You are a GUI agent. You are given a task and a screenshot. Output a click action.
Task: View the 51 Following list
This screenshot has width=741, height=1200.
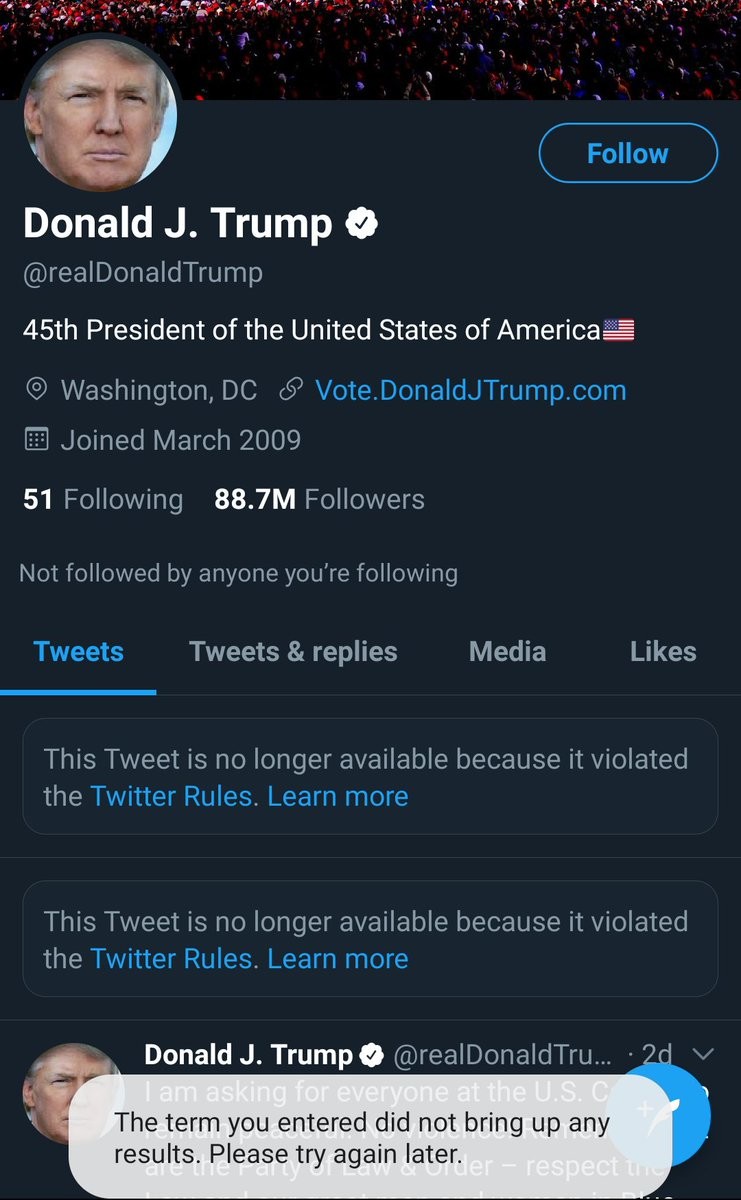103,499
